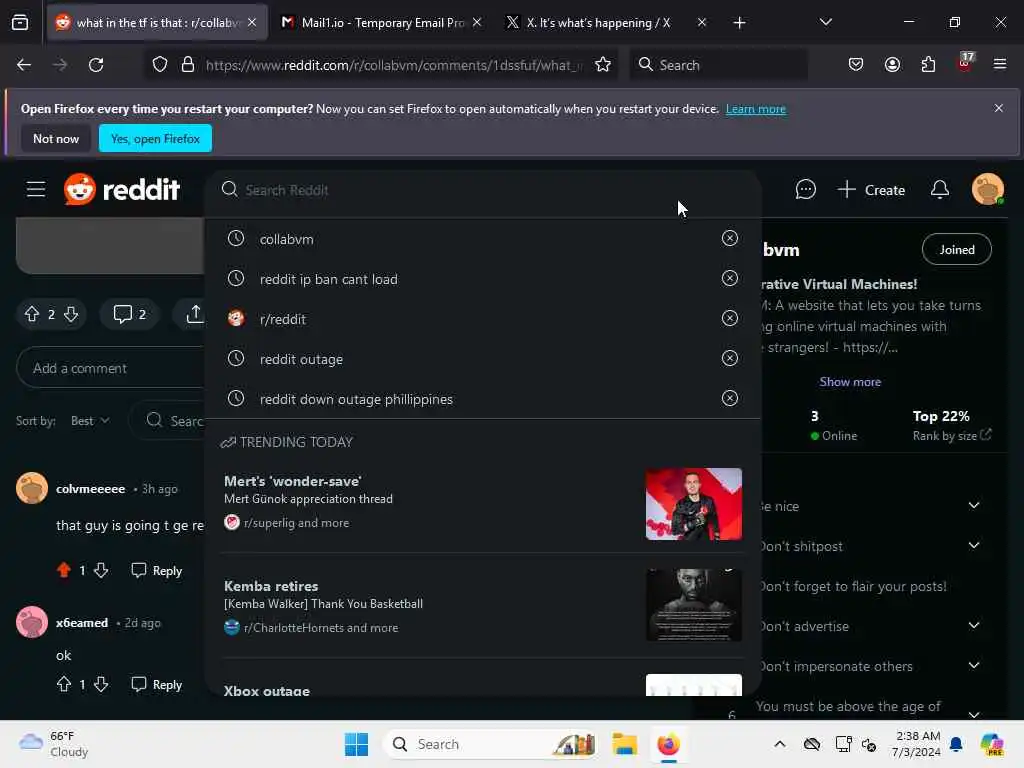Remove 'r/reddit' recent search
Image resolution: width=1024 pixels, height=768 pixels.
coord(729,318)
